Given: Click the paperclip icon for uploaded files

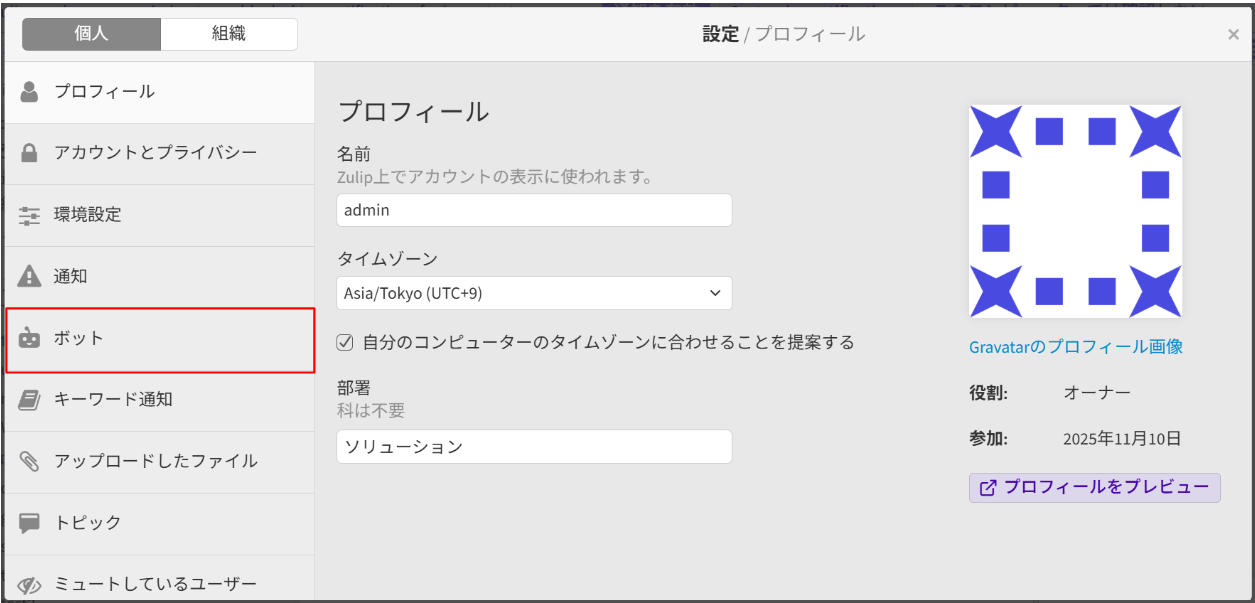Looking at the screenshot, I should point(30,462).
